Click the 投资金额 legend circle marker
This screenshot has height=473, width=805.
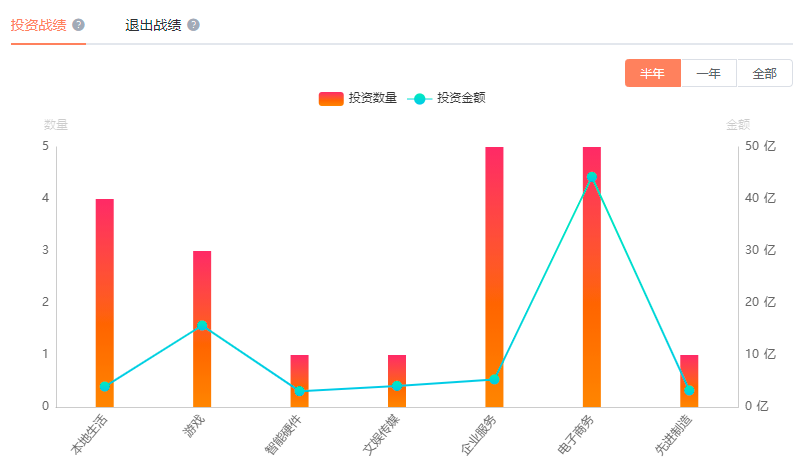tap(420, 98)
